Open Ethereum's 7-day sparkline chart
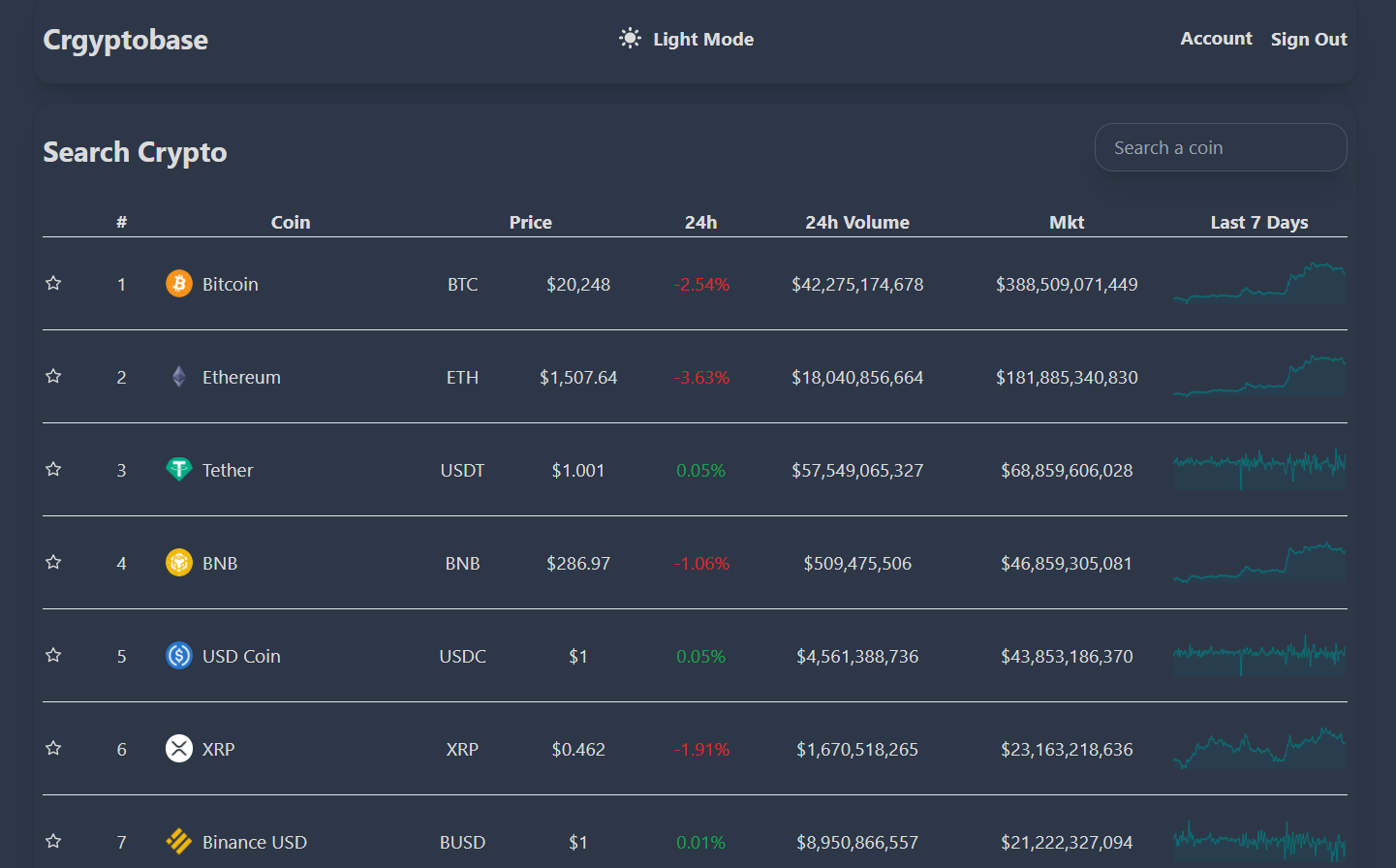Image resolution: width=1396 pixels, height=868 pixels. [1259, 376]
